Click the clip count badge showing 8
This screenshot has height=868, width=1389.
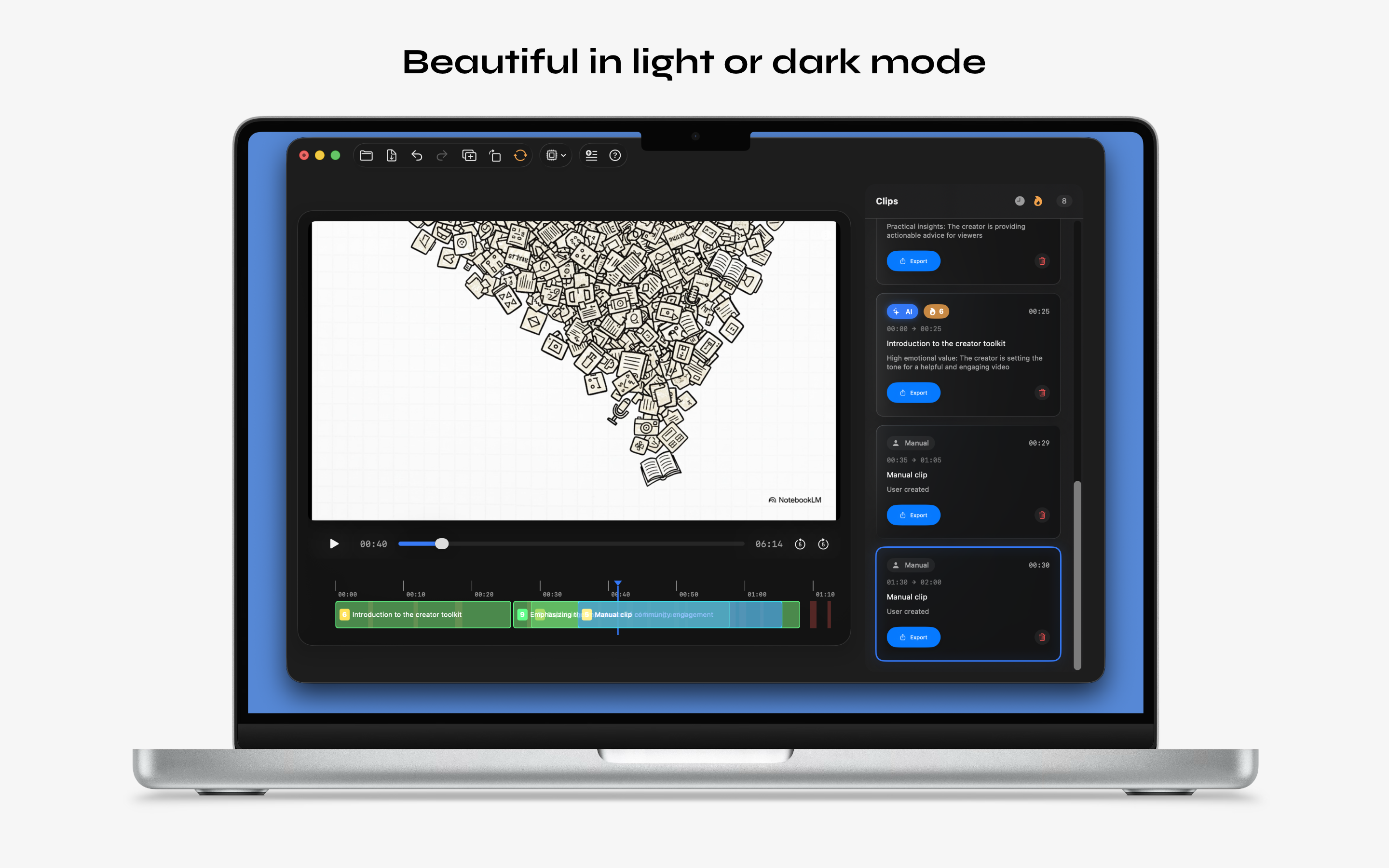[1065, 201]
